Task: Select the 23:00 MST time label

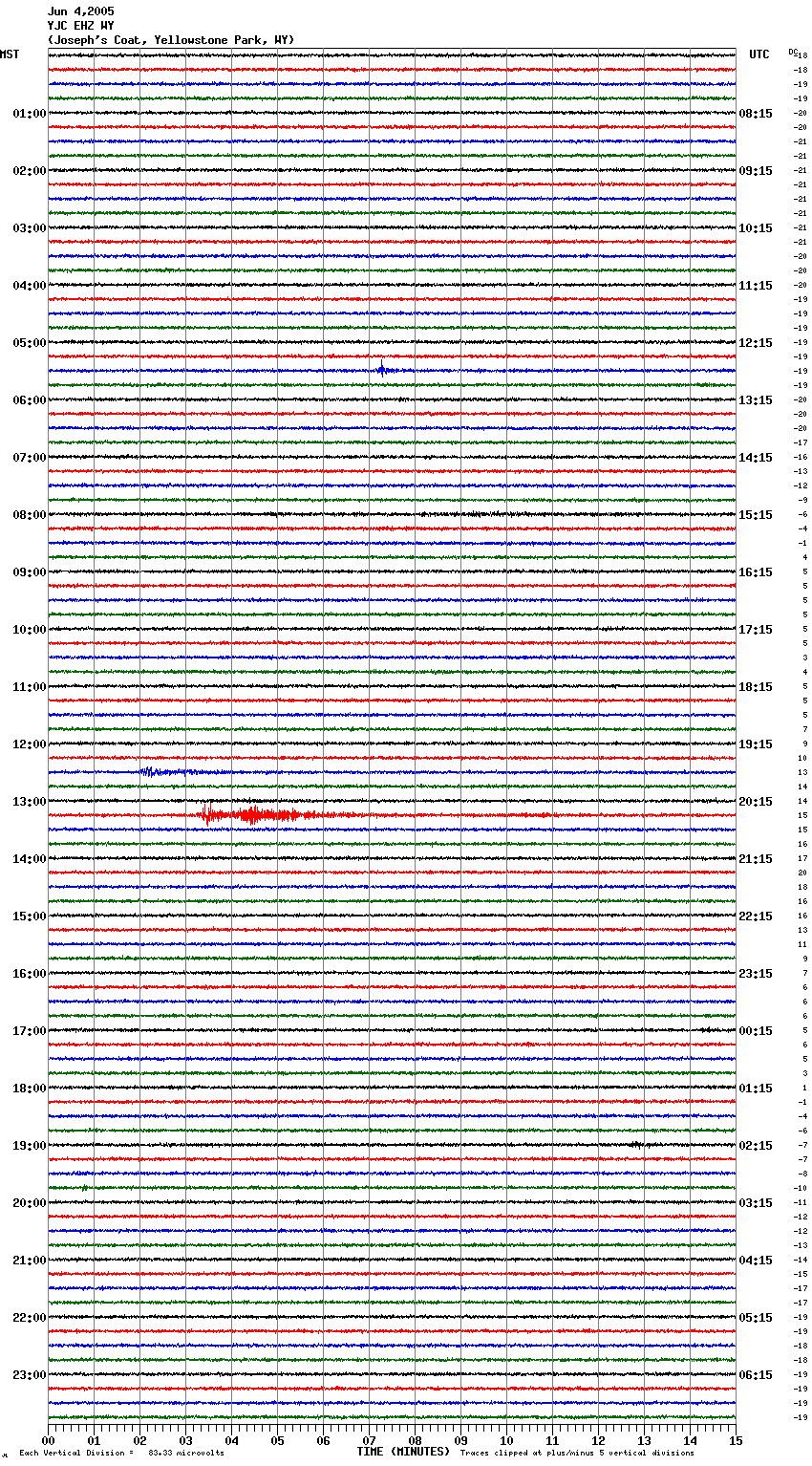Action: click(x=30, y=1375)
